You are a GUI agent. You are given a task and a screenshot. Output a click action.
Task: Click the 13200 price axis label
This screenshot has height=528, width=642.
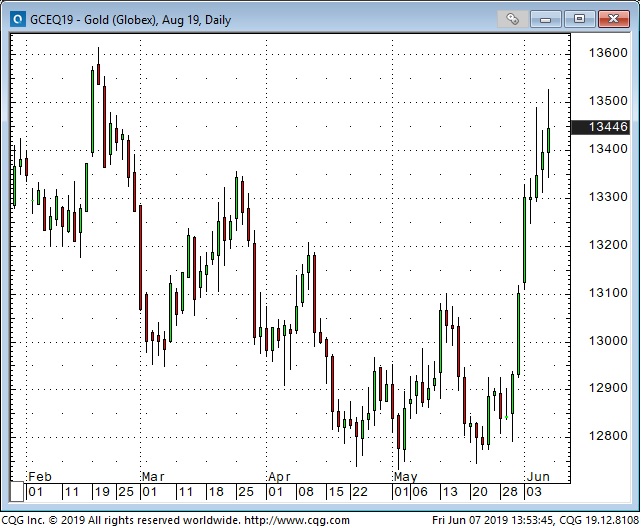608,245
